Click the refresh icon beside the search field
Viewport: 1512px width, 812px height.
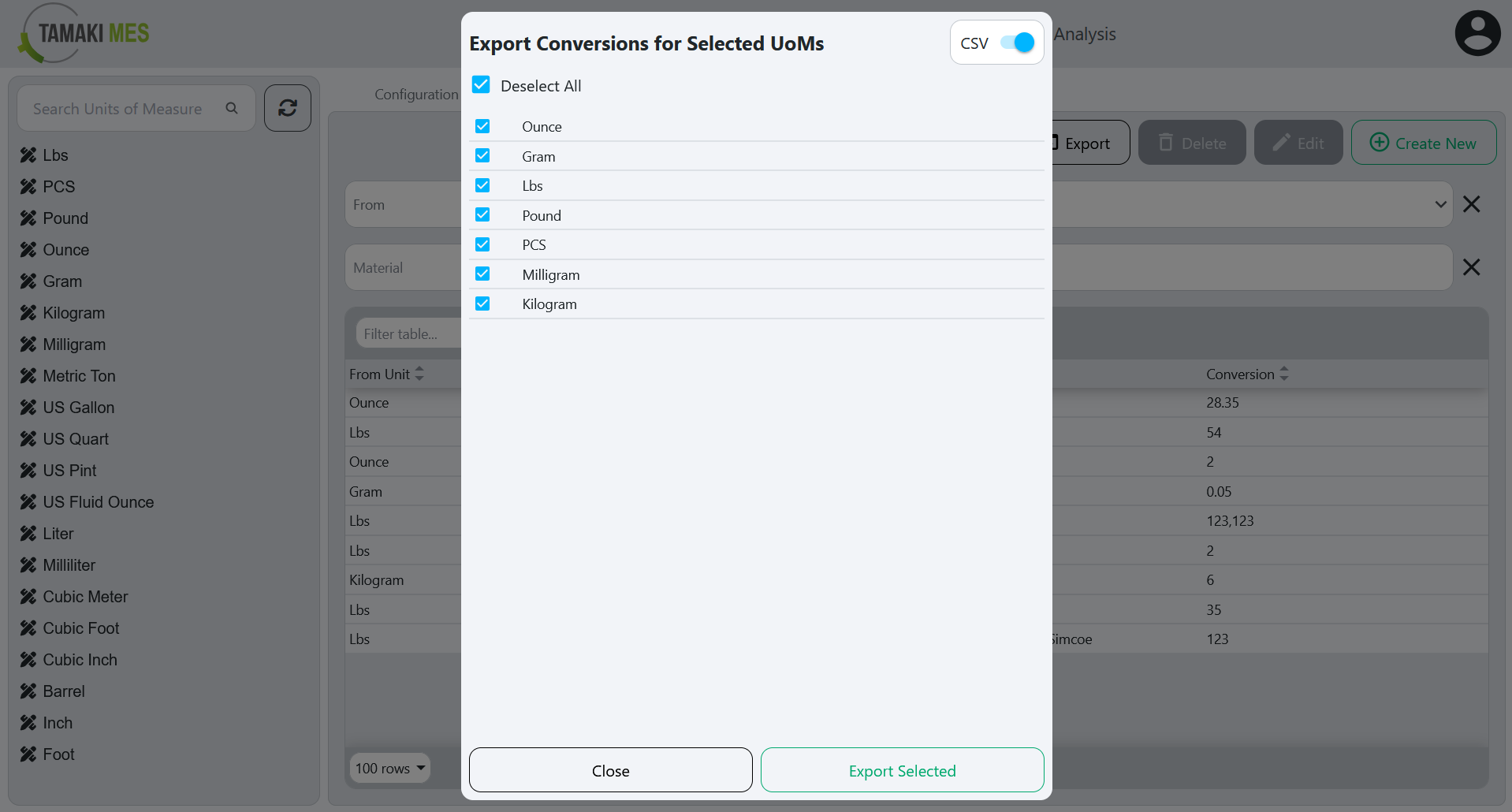pyautogui.click(x=287, y=108)
